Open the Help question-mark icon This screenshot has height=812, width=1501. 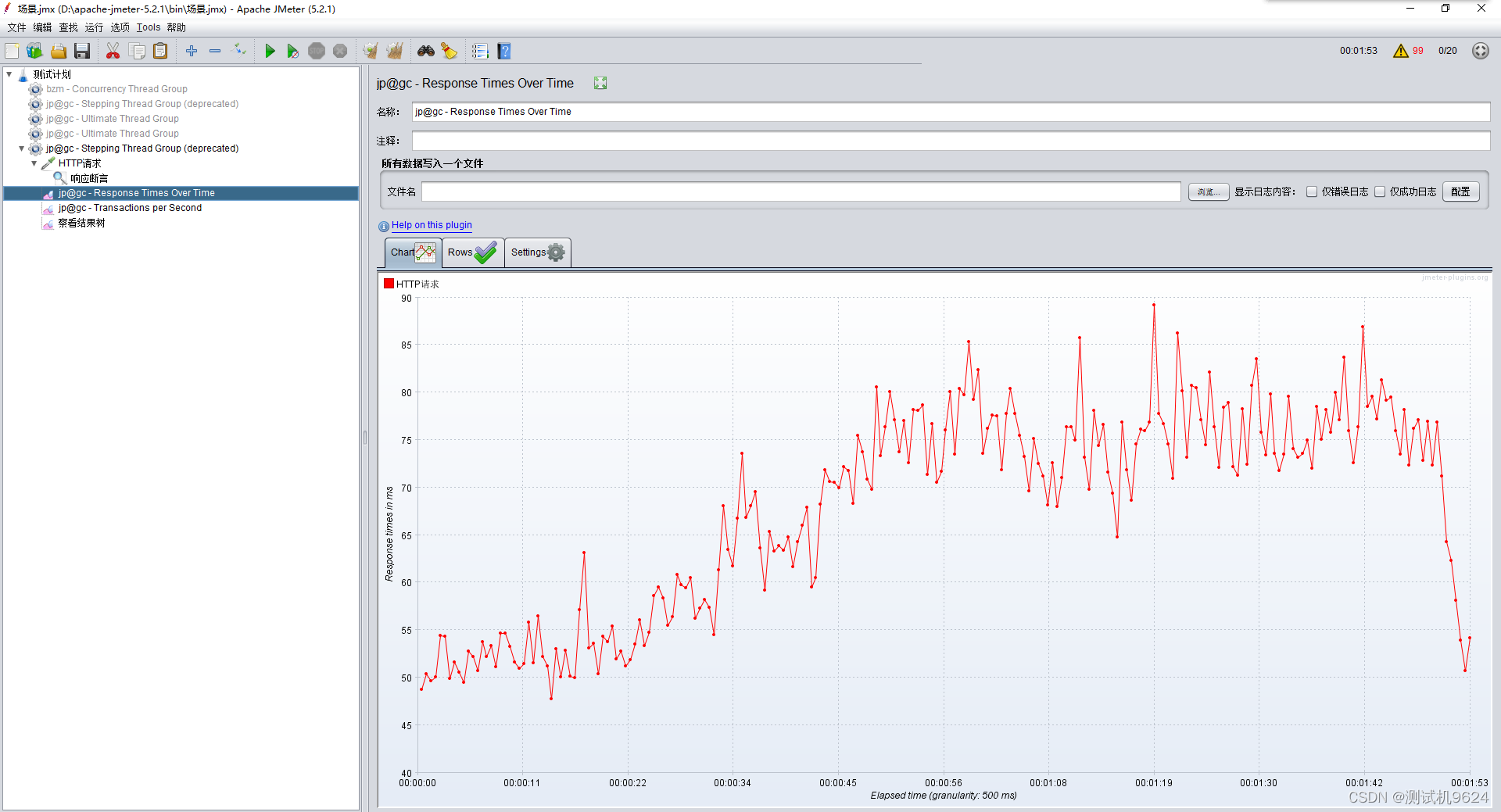(504, 52)
